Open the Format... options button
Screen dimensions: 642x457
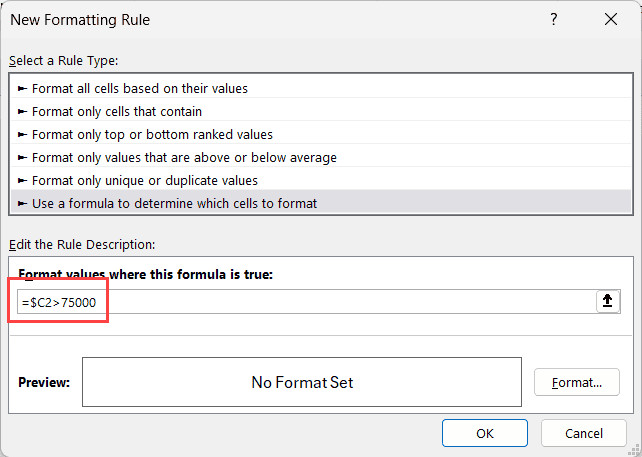point(577,382)
